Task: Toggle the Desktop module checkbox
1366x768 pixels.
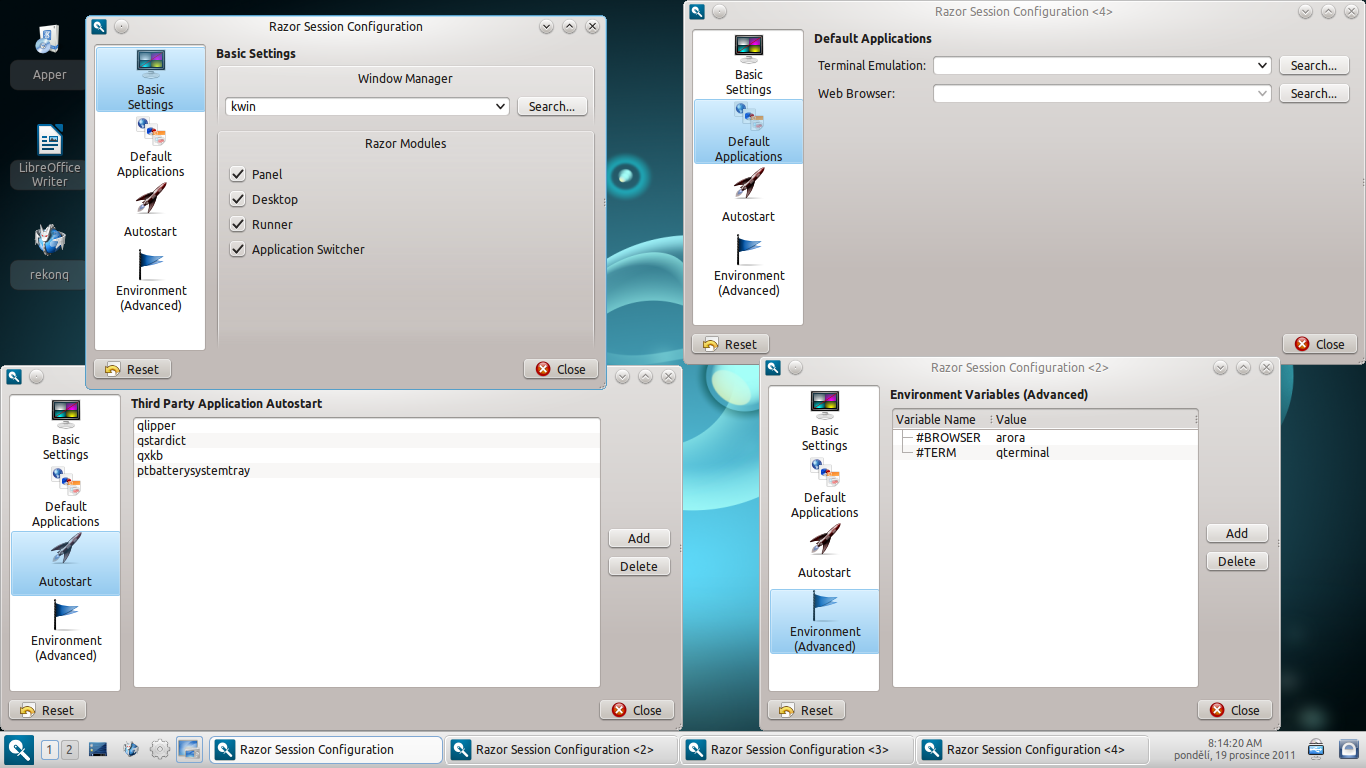Action: click(x=238, y=199)
